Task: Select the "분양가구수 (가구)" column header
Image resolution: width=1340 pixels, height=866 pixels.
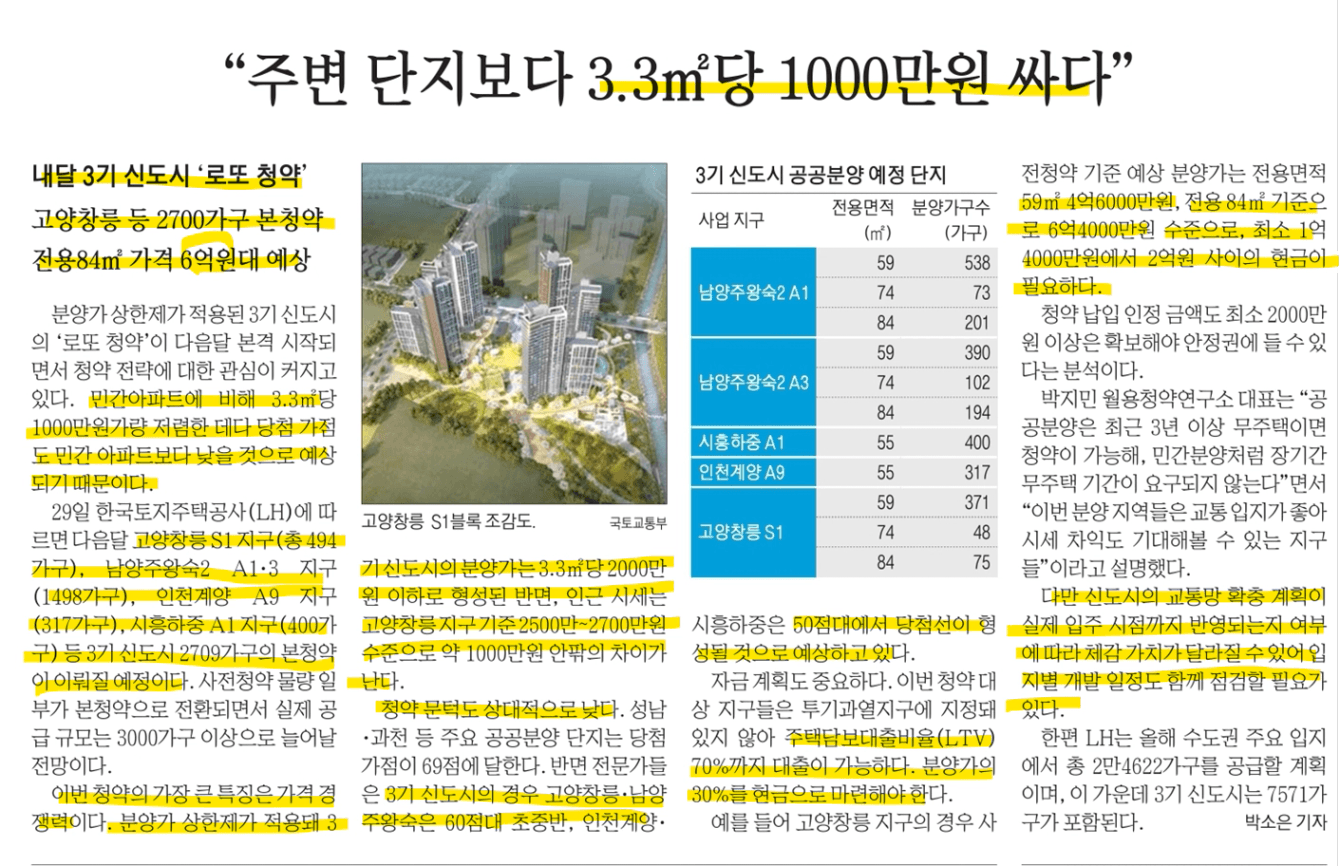Action: tap(950, 220)
